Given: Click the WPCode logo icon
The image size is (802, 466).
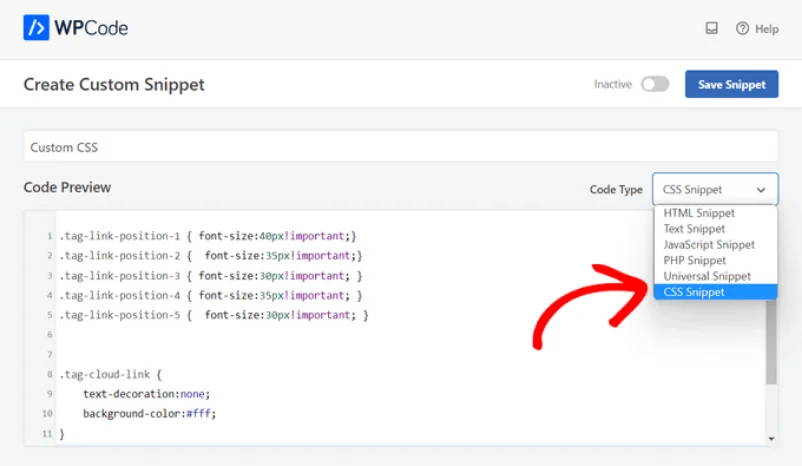Looking at the screenshot, I should coord(36,28).
